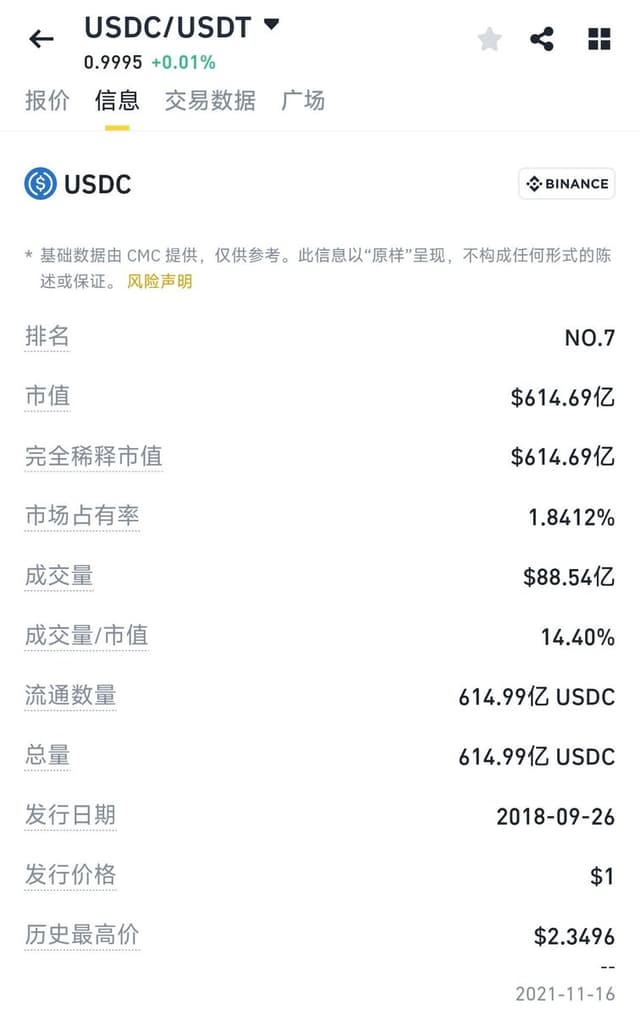
Task: Click the USDC coin logo
Action: (40, 184)
